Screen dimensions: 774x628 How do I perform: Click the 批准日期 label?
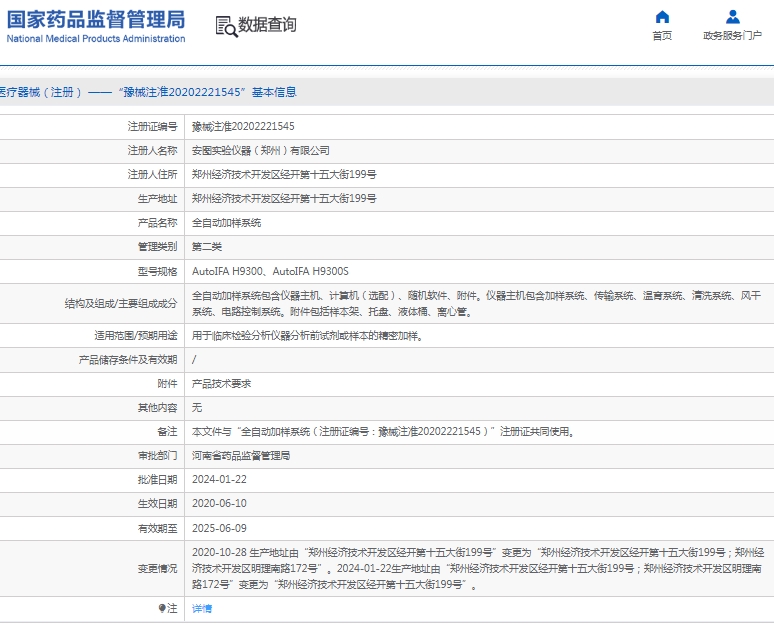pos(157,480)
